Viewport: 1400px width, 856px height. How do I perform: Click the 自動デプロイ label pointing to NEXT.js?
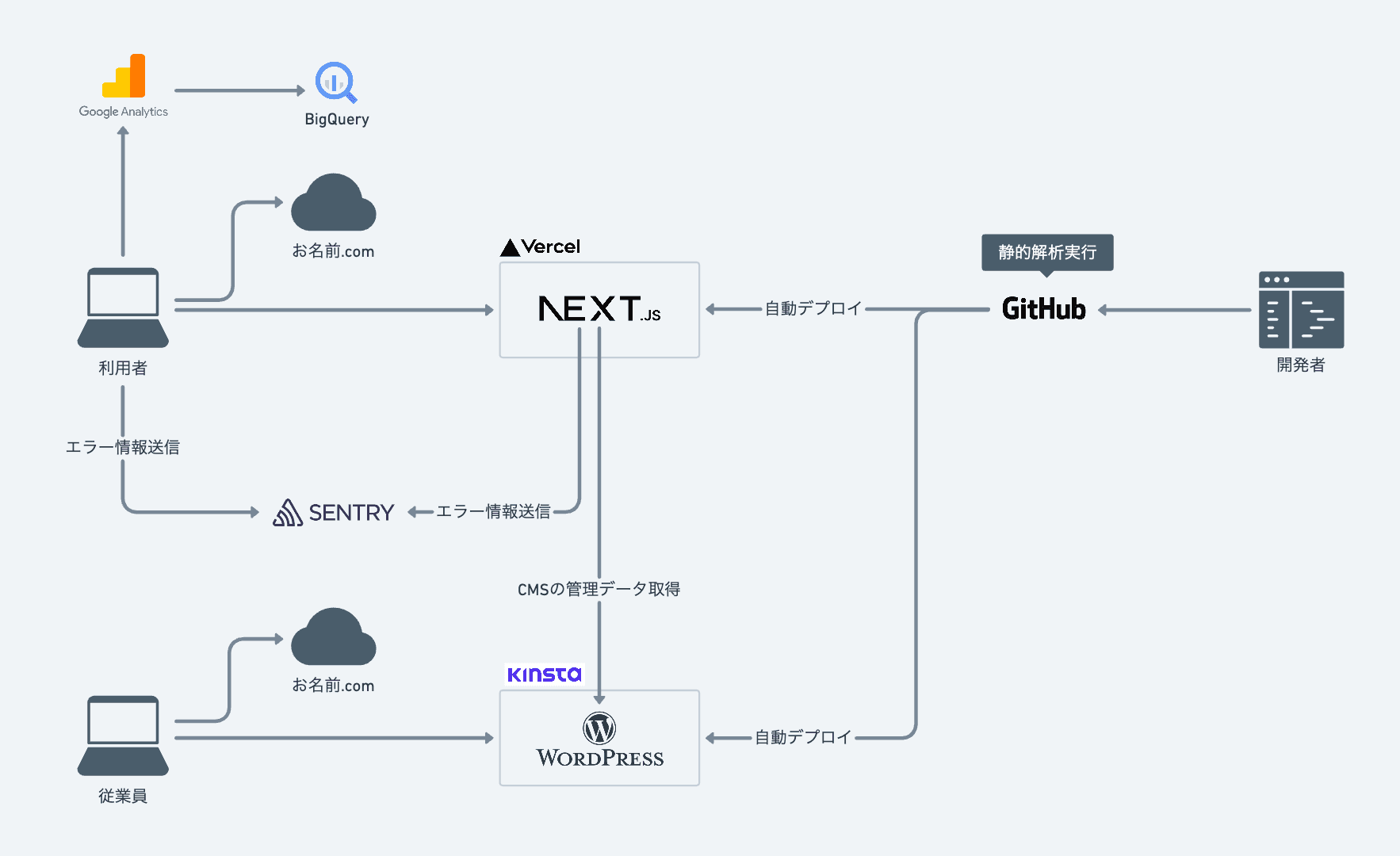(x=813, y=308)
